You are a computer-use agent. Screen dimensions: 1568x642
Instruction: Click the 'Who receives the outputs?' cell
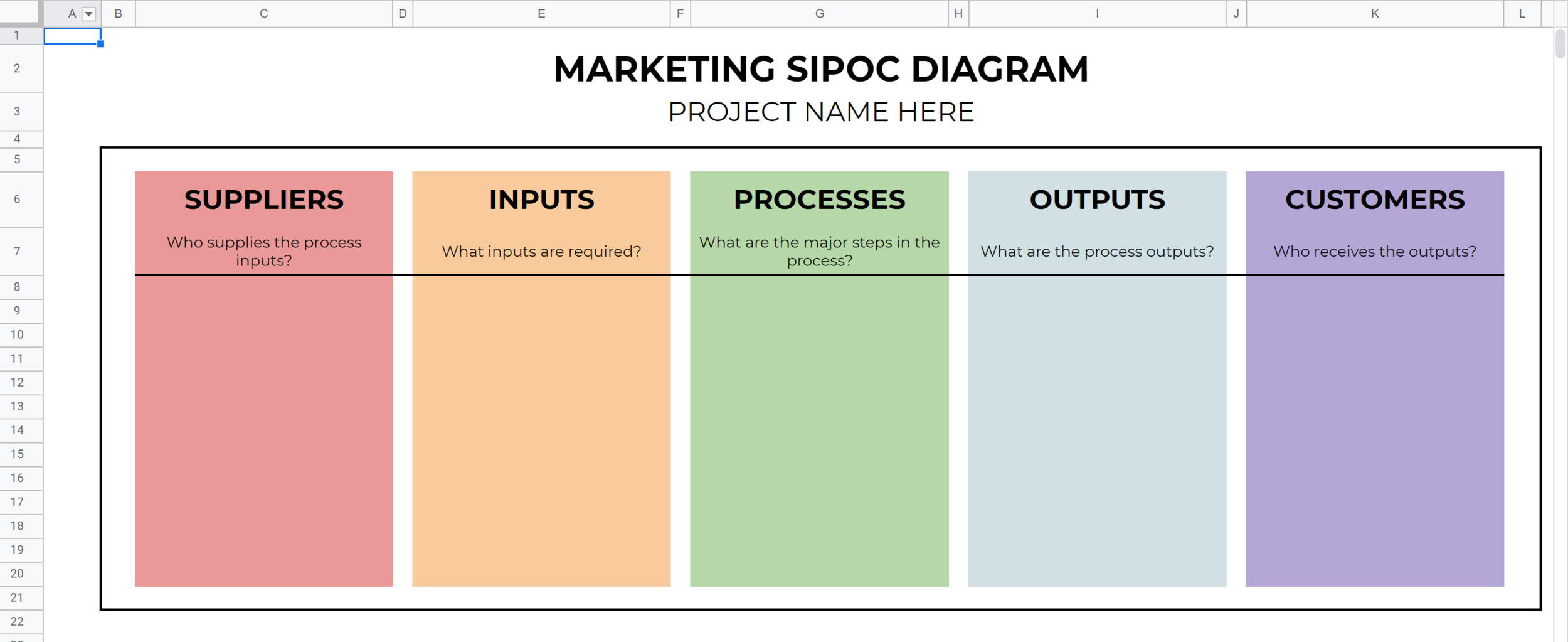tap(1374, 251)
